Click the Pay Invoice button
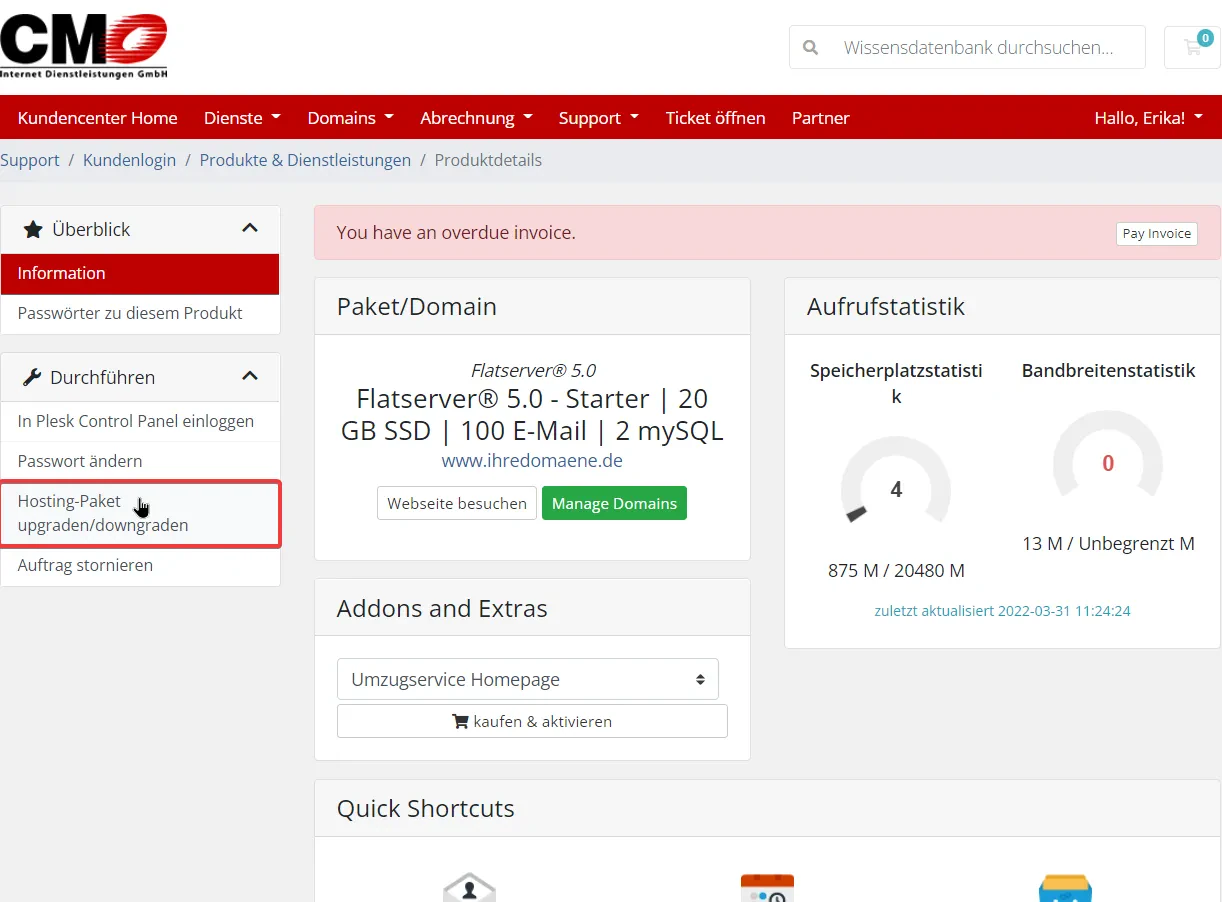Screen dimensions: 1222x902 pos(1157,233)
